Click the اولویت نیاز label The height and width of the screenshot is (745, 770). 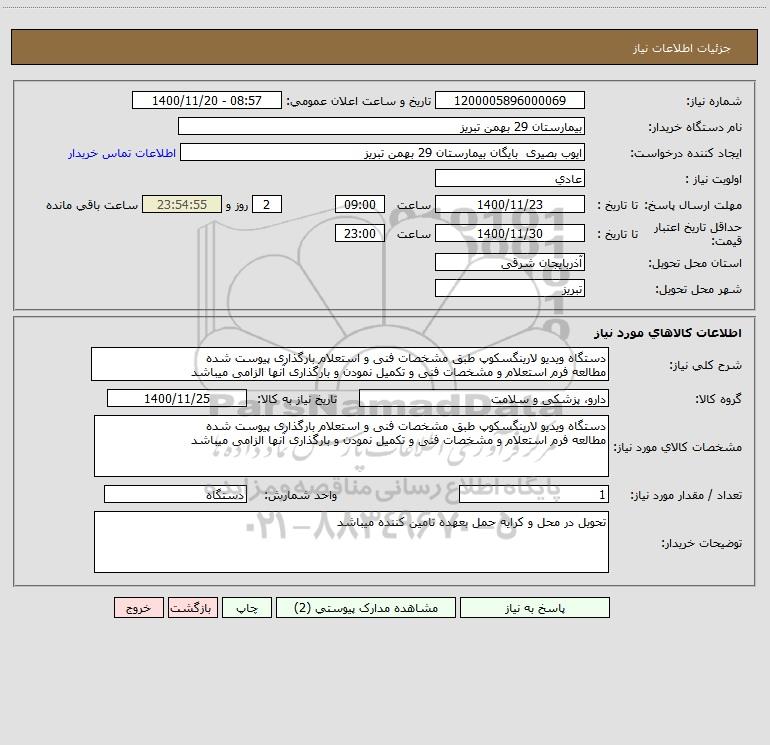click(x=714, y=179)
